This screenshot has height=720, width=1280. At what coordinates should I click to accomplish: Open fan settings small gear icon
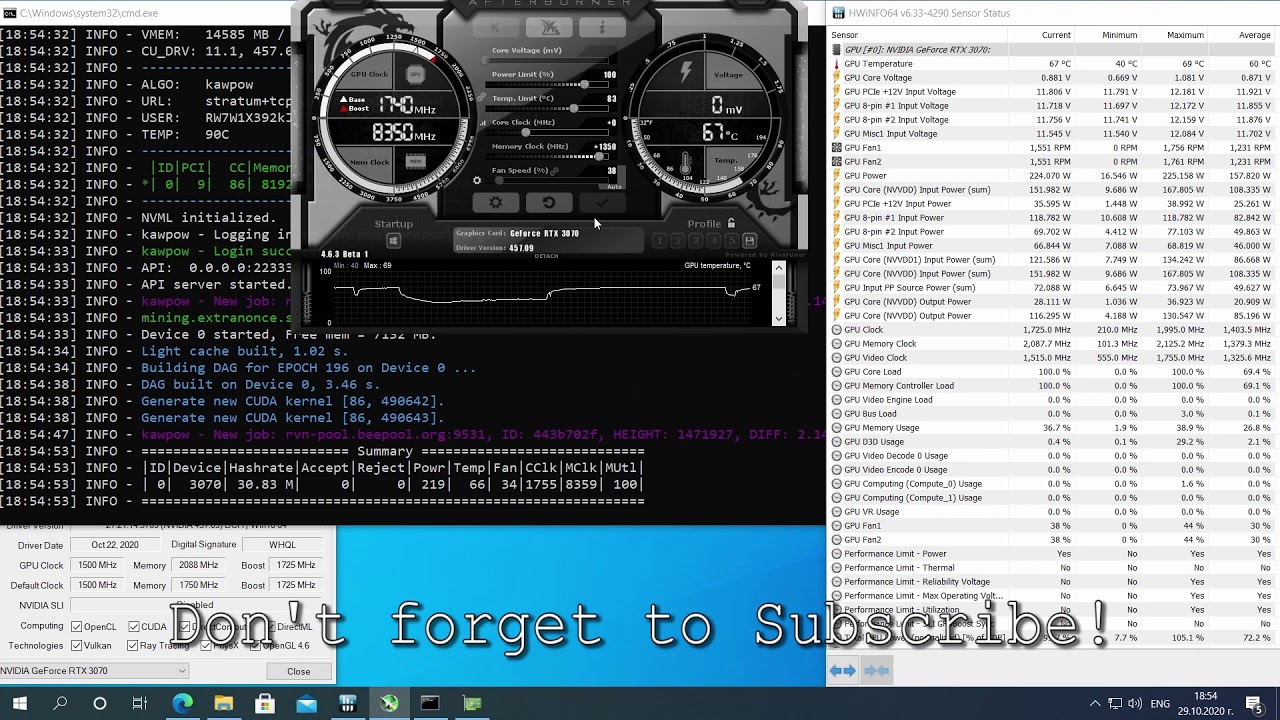click(477, 181)
